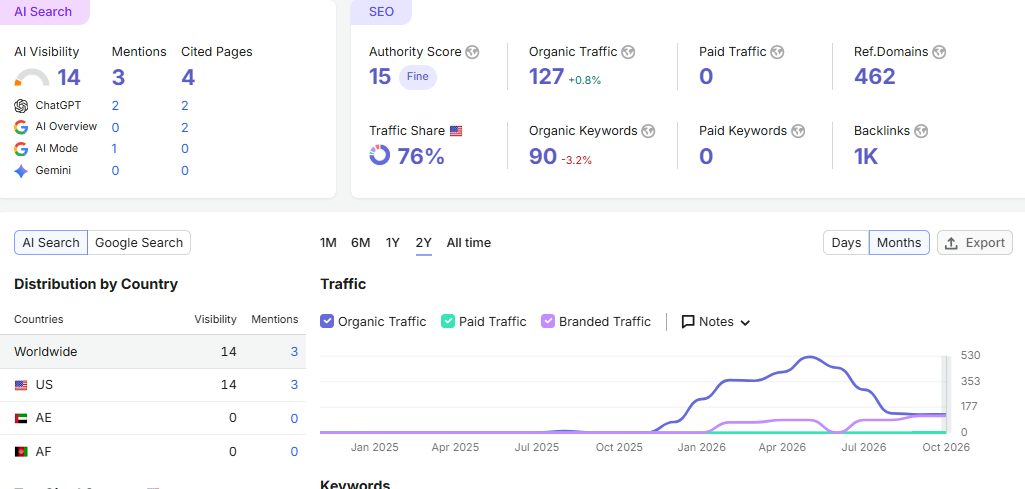The image size is (1025, 489).
Task: Open the Worldwide row mentions link
Action: [x=294, y=352]
